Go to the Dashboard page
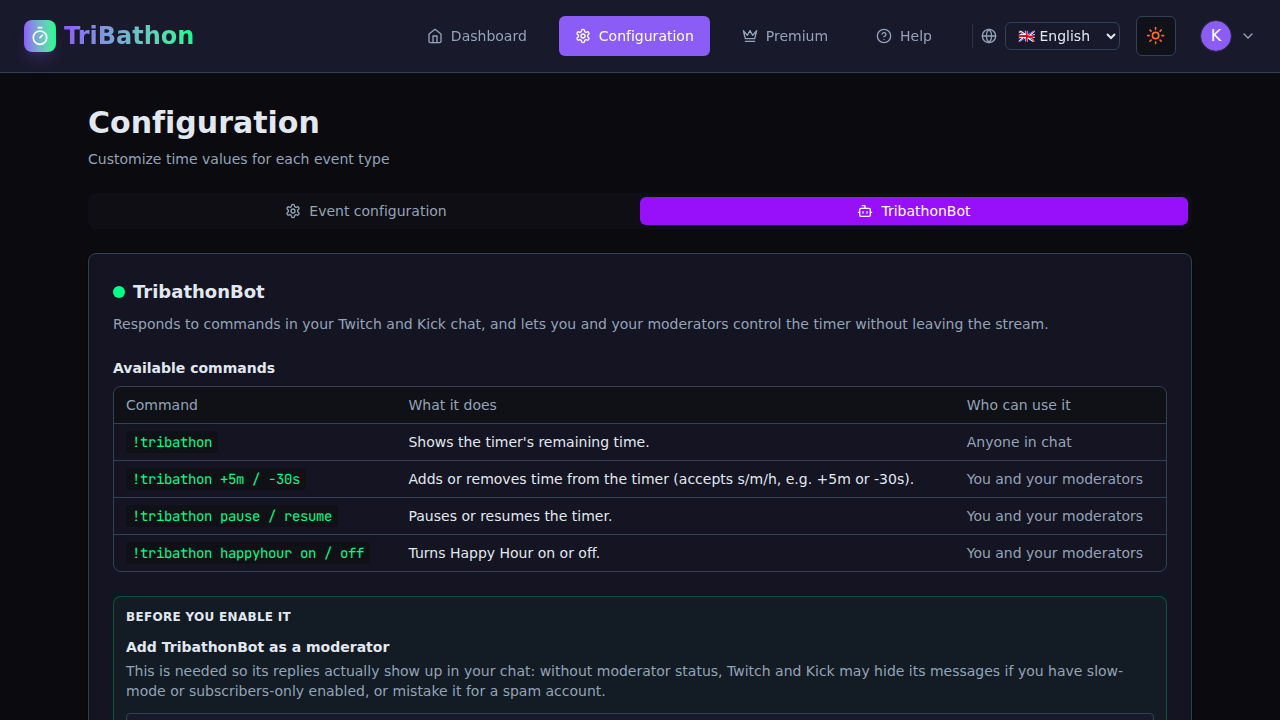The image size is (1280, 720). coord(477,36)
